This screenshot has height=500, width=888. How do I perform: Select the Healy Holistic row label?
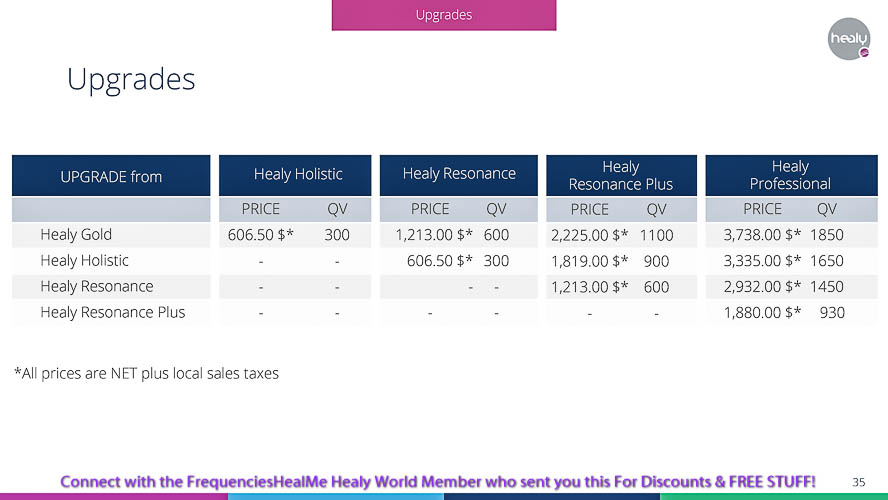click(84, 260)
